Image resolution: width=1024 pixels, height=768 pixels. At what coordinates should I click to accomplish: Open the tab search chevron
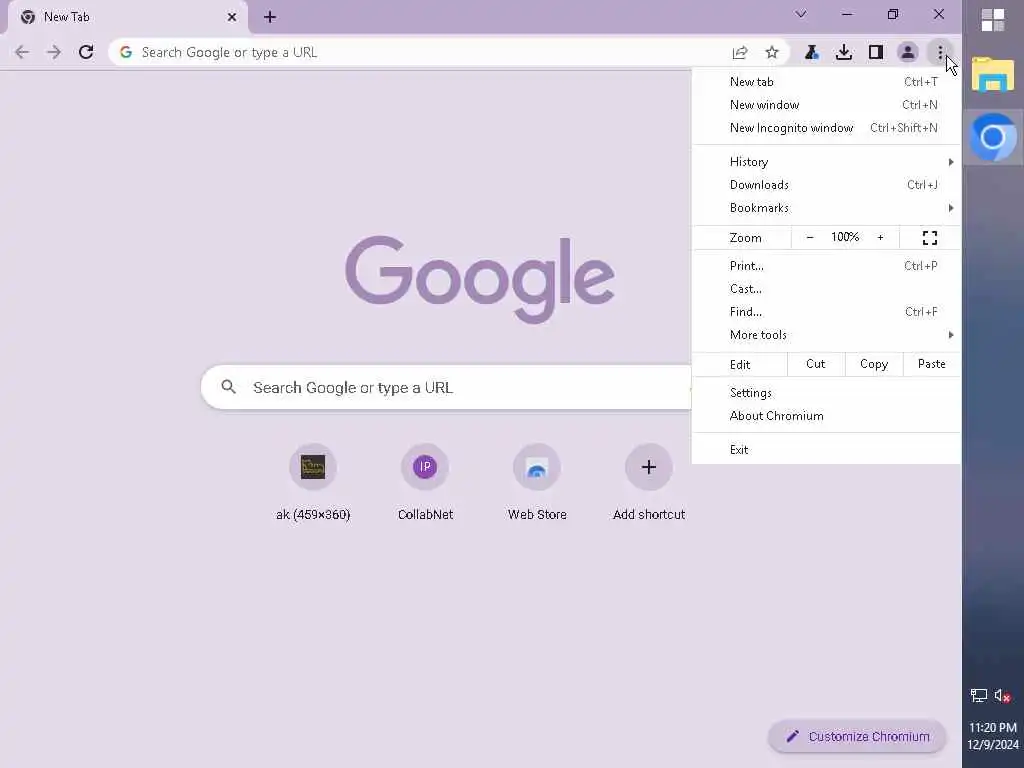click(801, 14)
